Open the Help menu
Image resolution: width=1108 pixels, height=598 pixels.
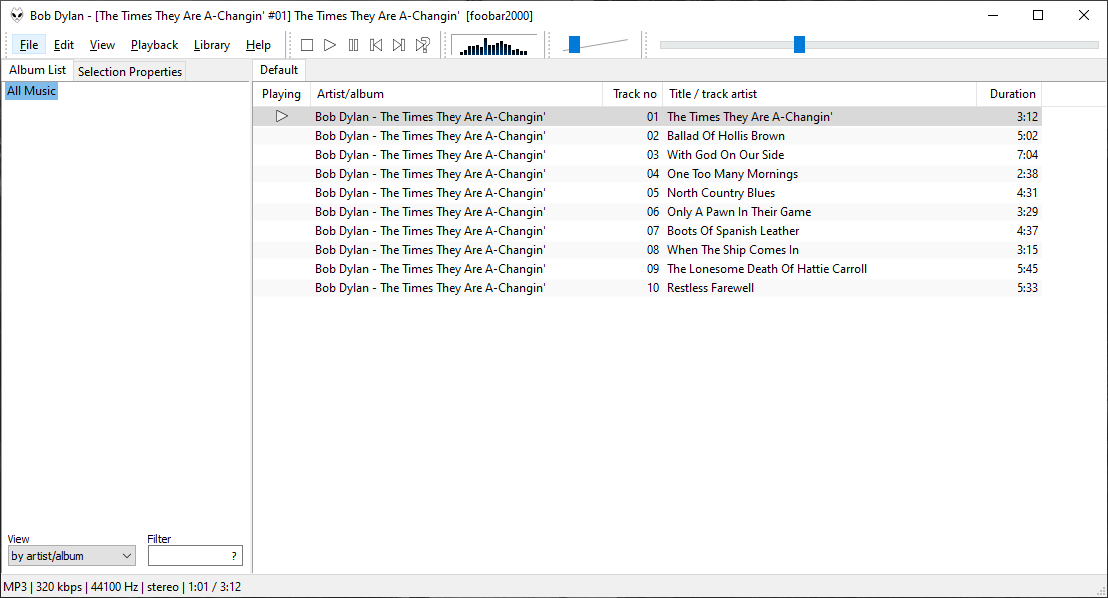click(x=258, y=45)
